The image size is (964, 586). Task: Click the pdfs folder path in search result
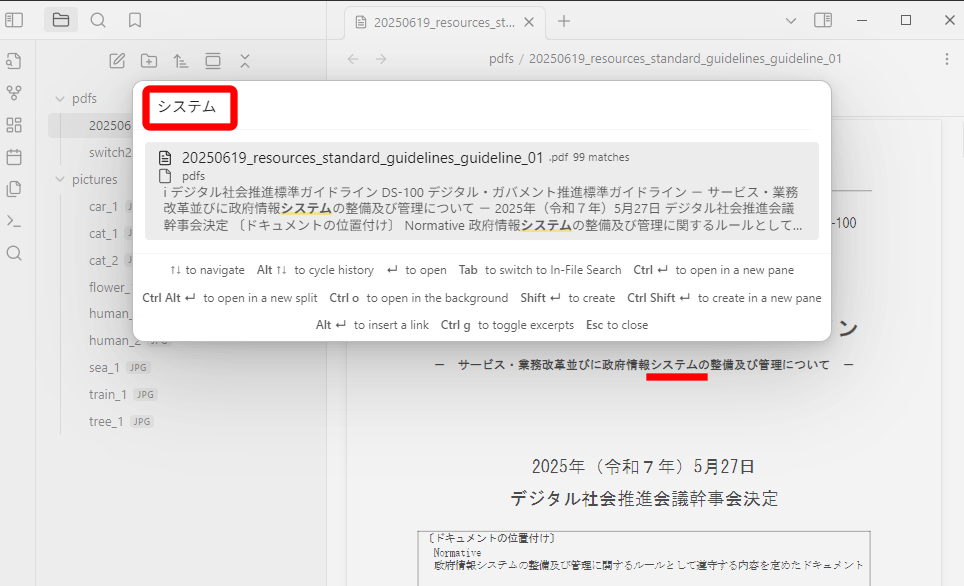194,176
